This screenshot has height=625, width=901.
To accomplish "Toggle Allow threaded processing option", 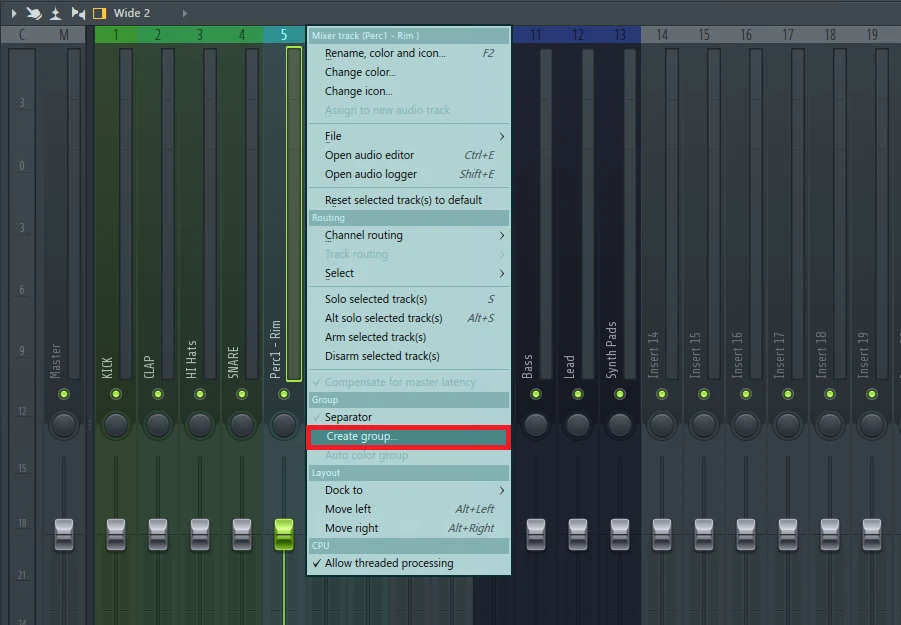I will click(388, 563).
